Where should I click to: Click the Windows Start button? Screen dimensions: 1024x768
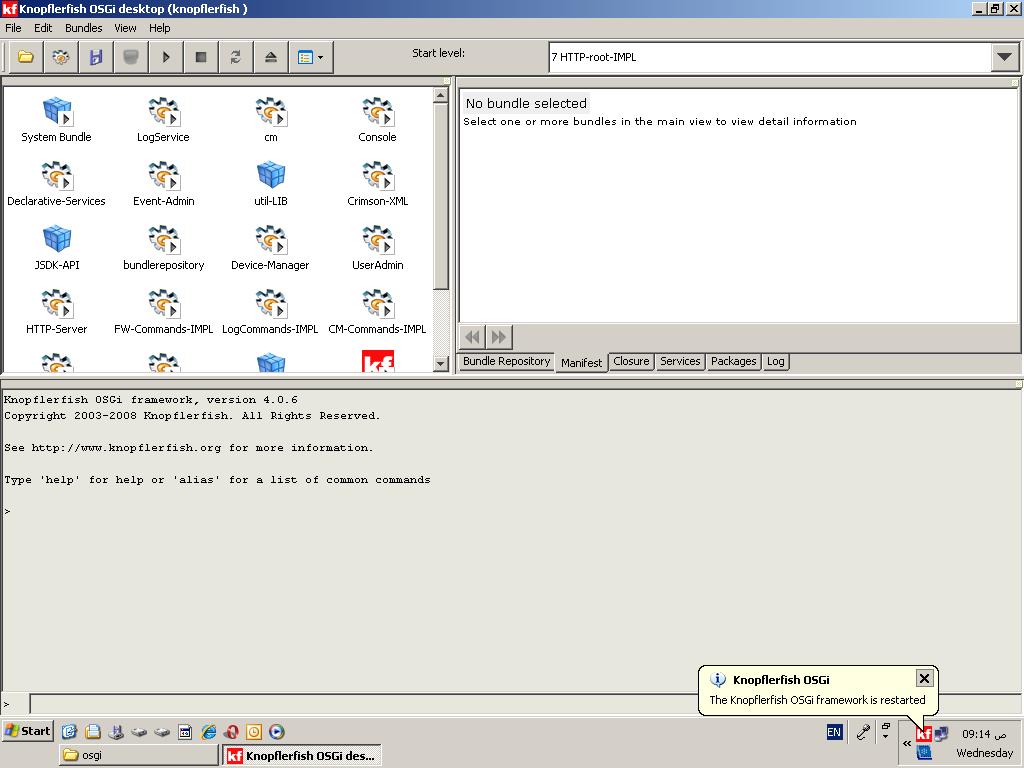pyautogui.click(x=28, y=731)
